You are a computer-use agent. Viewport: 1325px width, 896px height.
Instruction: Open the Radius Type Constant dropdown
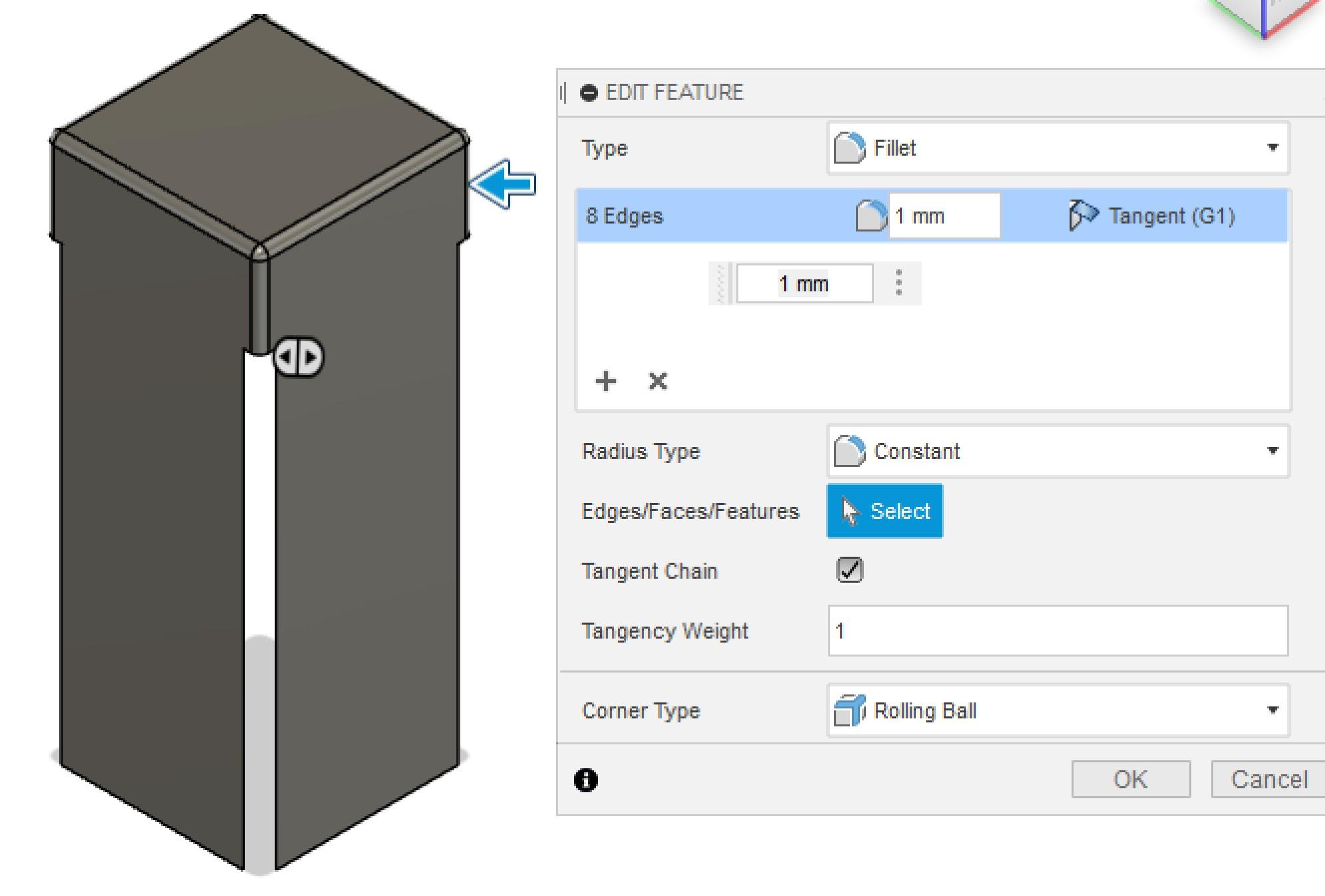[1058, 451]
